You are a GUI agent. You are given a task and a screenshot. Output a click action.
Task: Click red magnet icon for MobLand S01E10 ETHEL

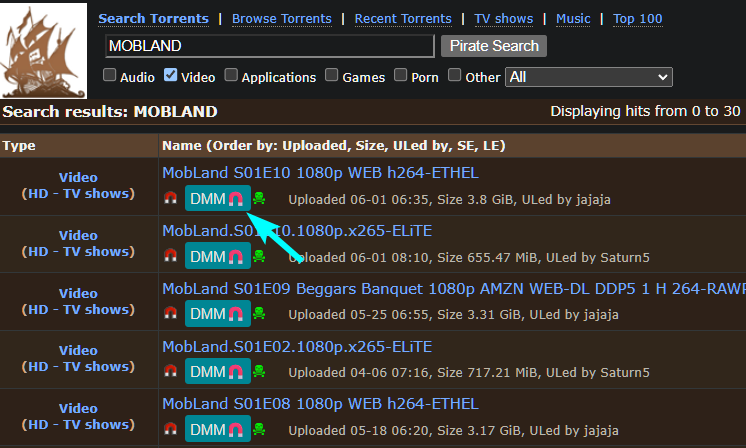[170, 198]
